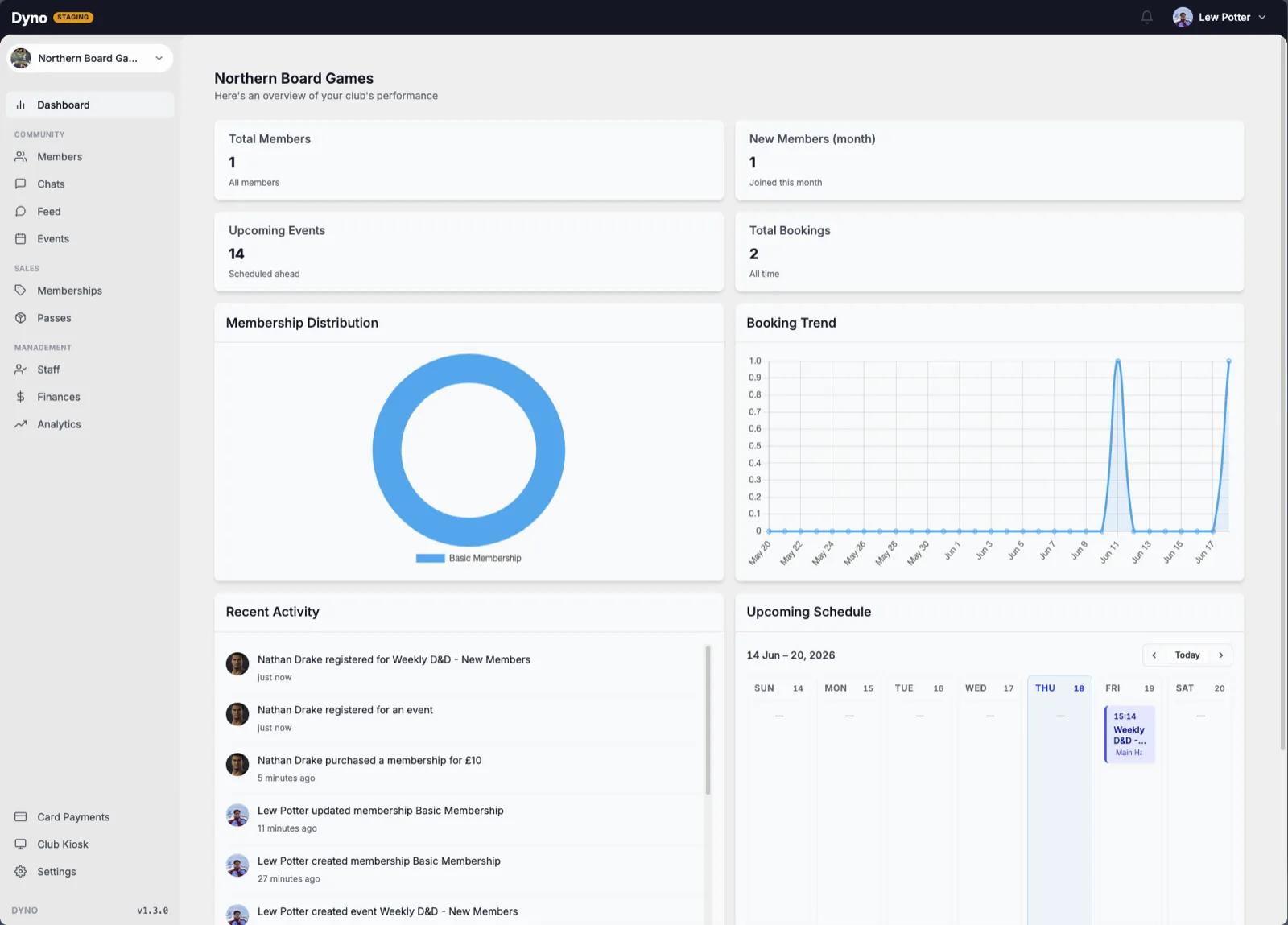
Task: Click the Dashboard bar-chart icon
Action: (x=21, y=105)
